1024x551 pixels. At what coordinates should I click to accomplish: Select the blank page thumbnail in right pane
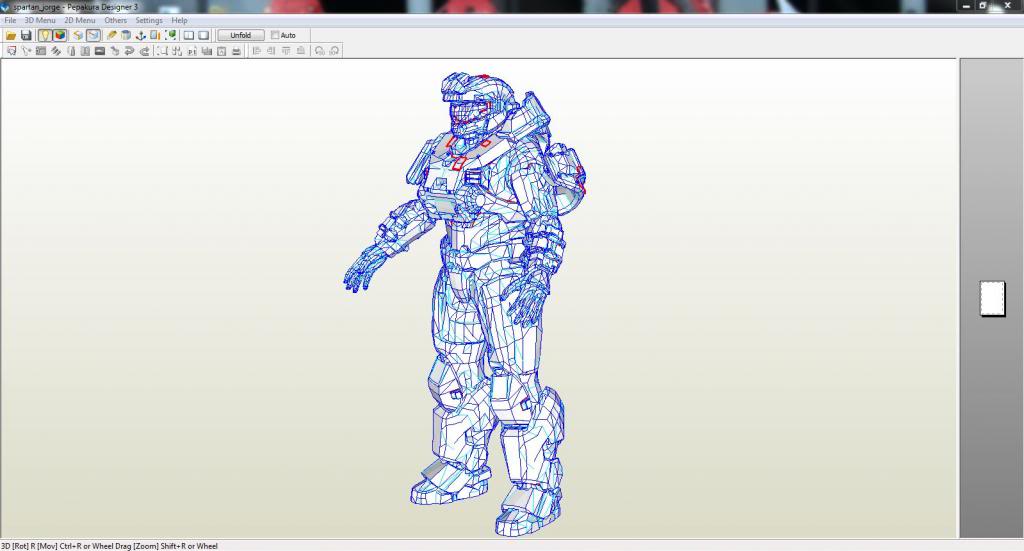coord(993,299)
